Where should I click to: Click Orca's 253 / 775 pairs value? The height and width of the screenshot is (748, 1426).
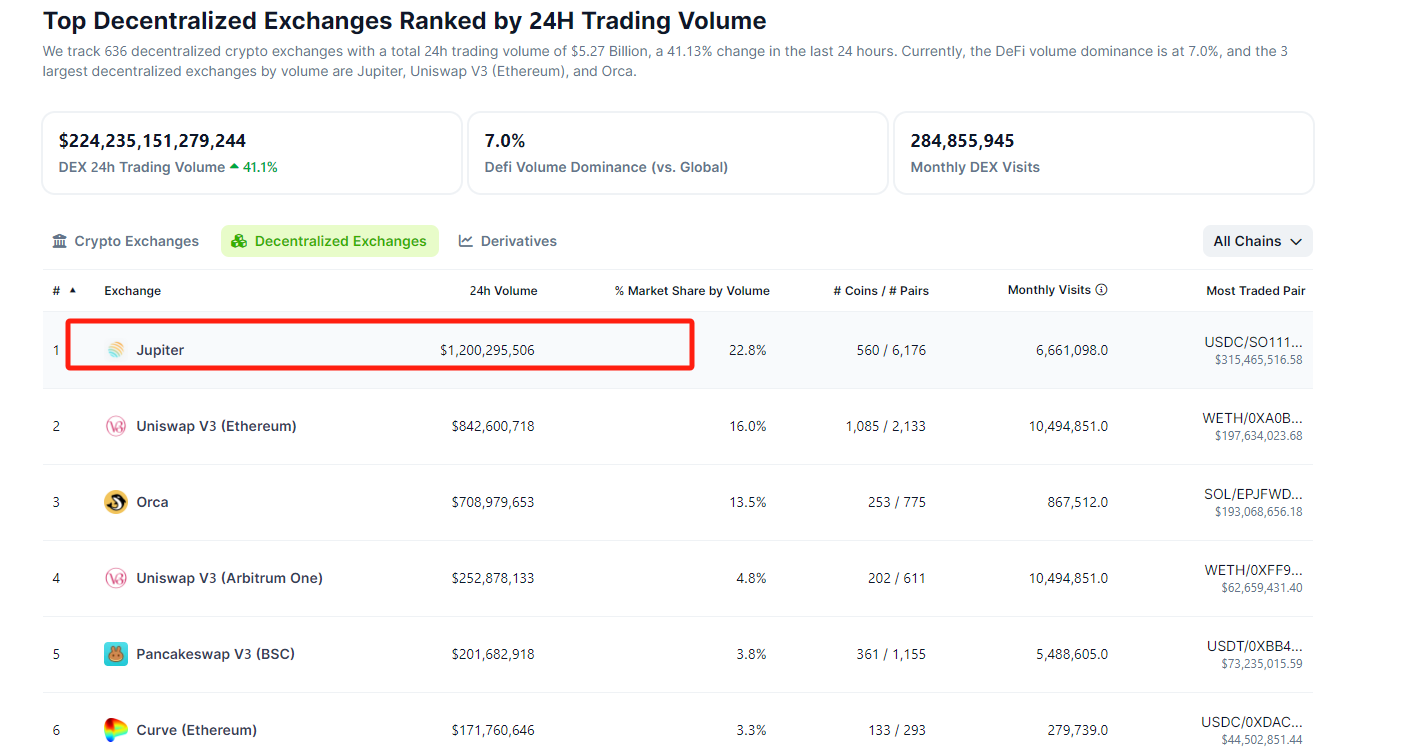click(x=897, y=502)
